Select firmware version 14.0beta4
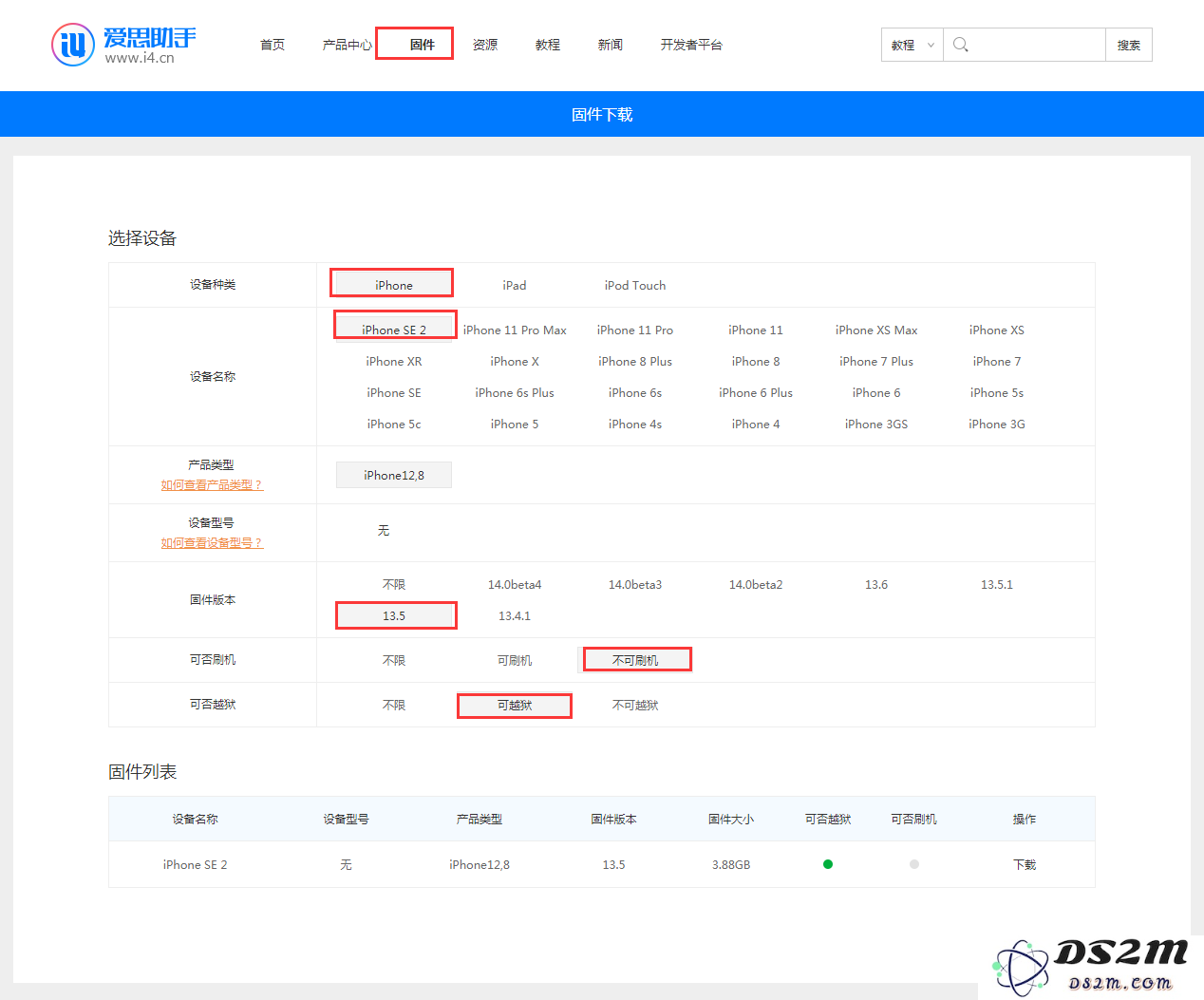 click(x=515, y=584)
